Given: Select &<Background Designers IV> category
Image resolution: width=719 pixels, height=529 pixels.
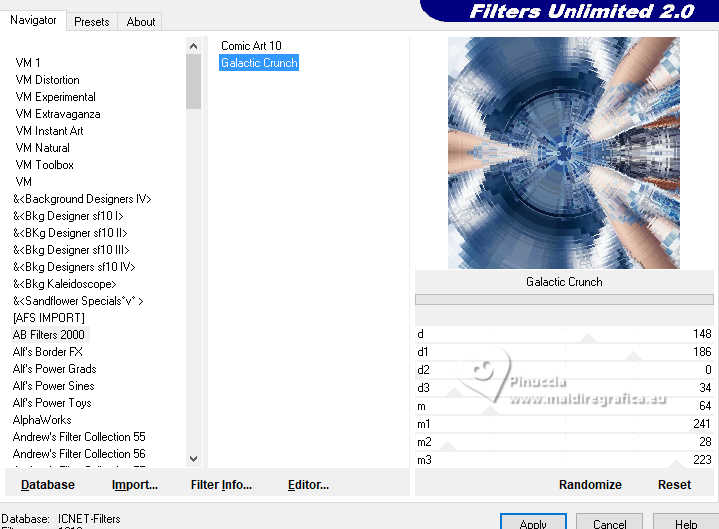Looking at the screenshot, I should (82, 198).
